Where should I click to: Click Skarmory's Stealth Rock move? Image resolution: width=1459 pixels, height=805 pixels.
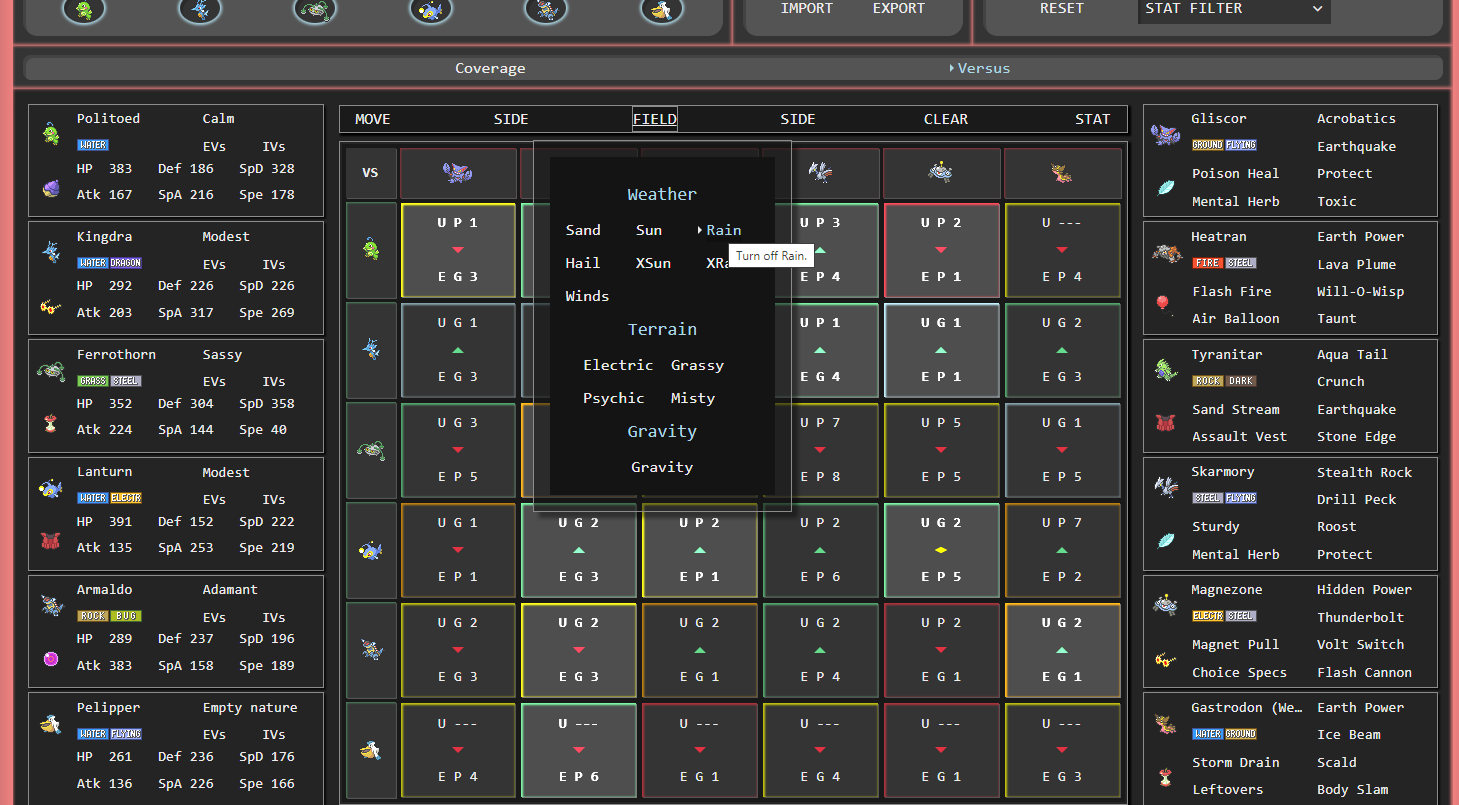(1364, 471)
